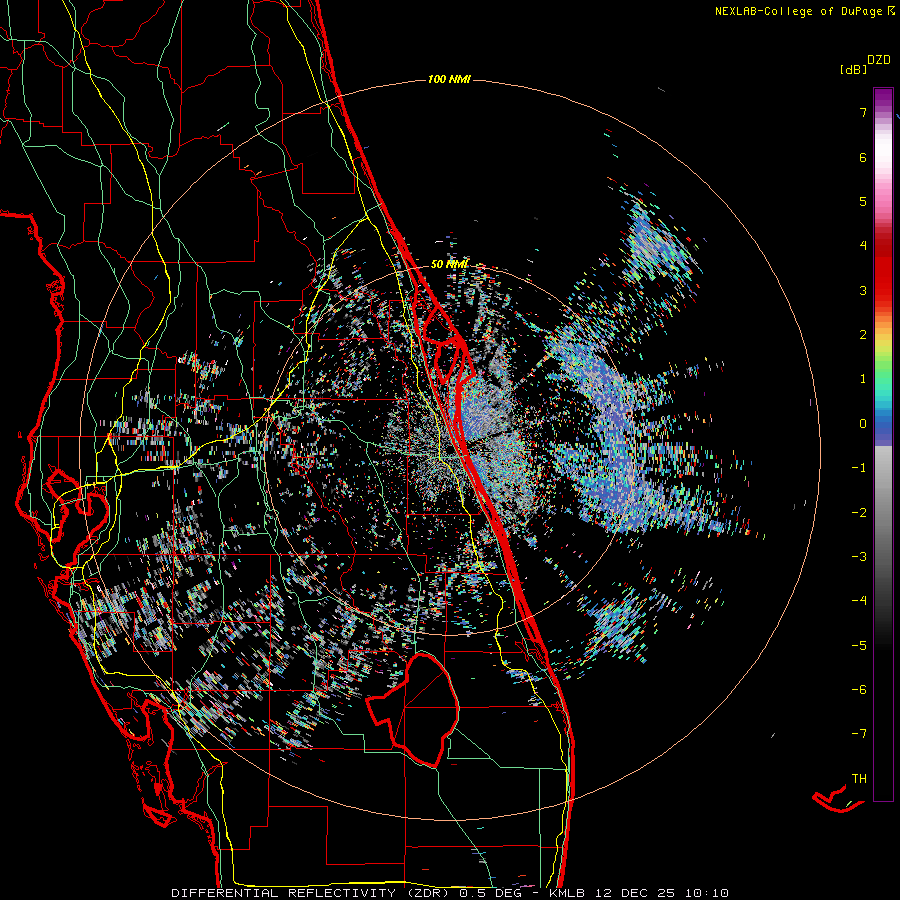Click the blue echo cluster northeast offshore
900x900 pixels.
click(660, 244)
